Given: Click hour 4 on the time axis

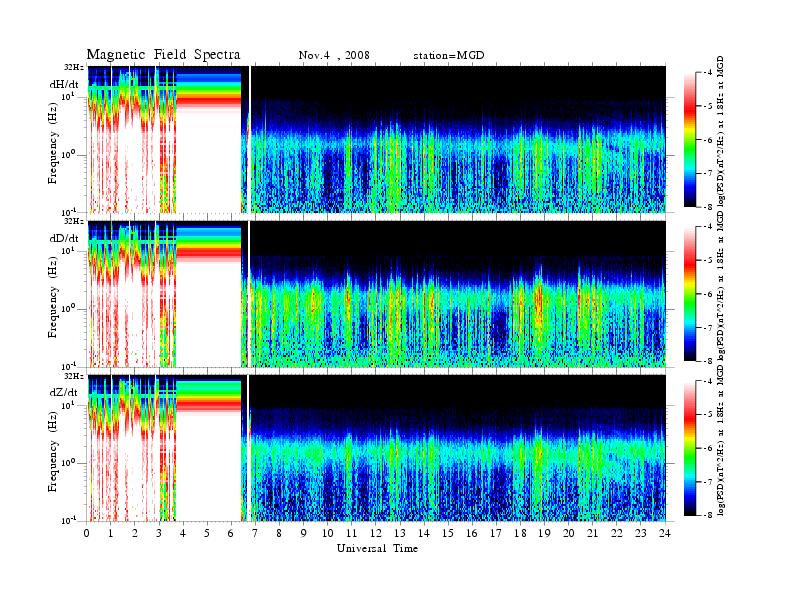Looking at the screenshot, I should (x=183, y=533).
